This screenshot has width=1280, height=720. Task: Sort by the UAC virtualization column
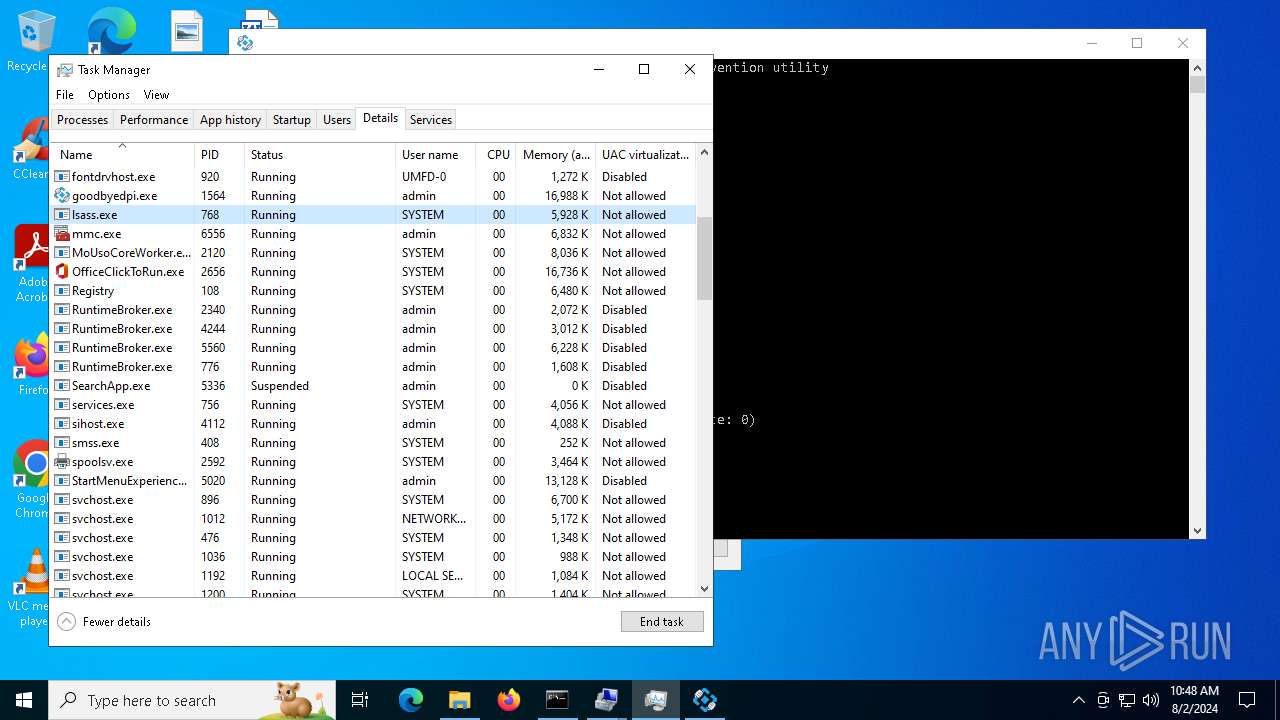(646, 155)
